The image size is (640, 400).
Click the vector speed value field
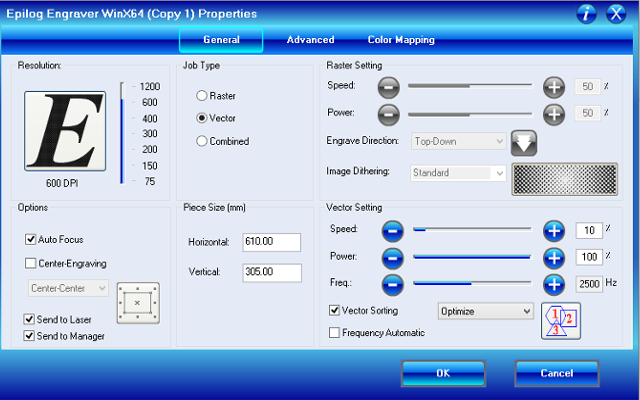click(x=589, y=231)
